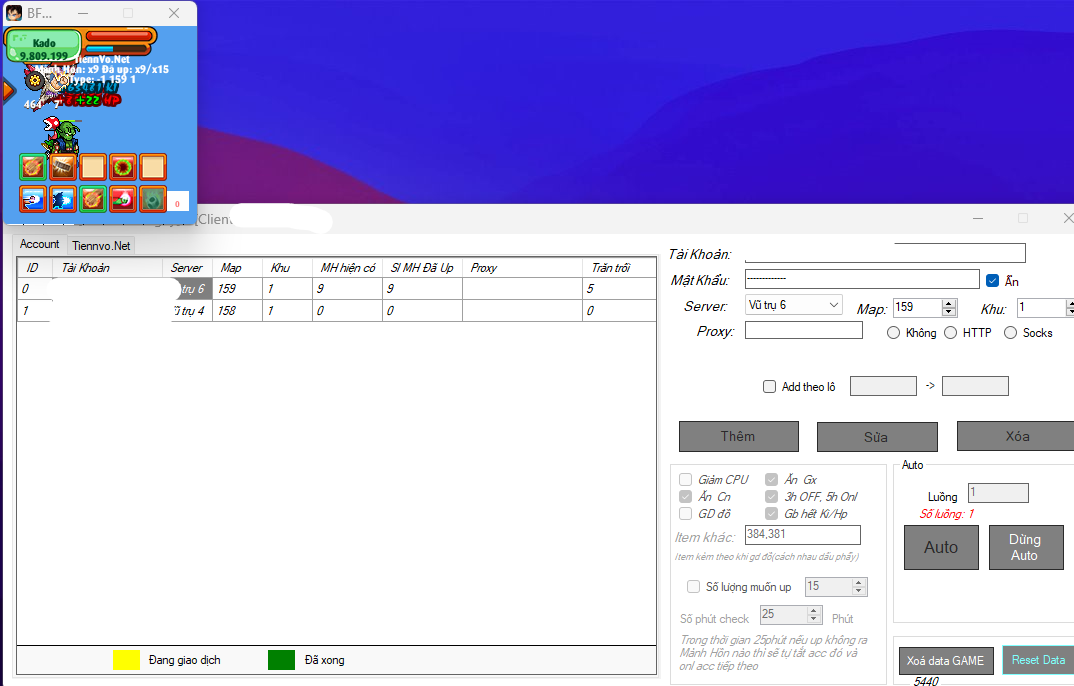
Task: Click the faded green skill in bottom row
Action: tap(153, 199)
